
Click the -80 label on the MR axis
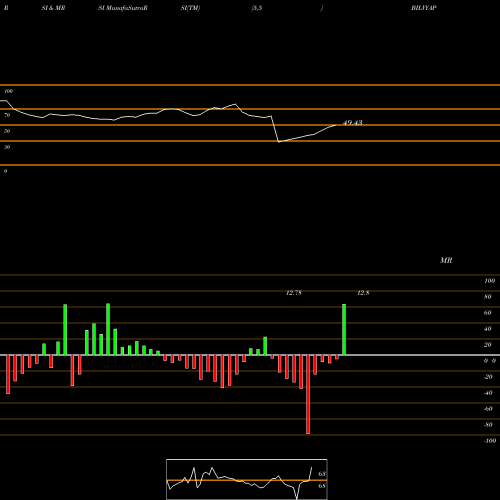click(x=488, y=425)
